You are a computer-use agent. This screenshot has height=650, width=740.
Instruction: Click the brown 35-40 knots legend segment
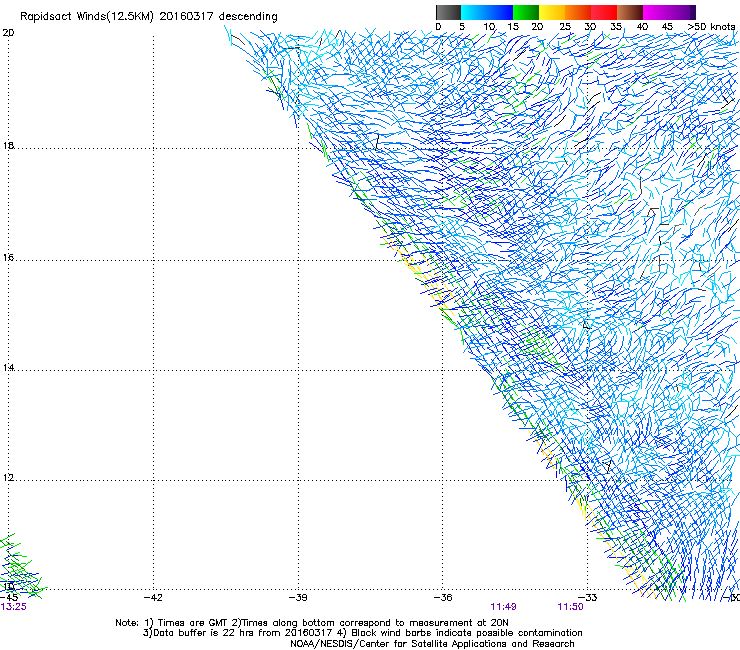[630, 12]
